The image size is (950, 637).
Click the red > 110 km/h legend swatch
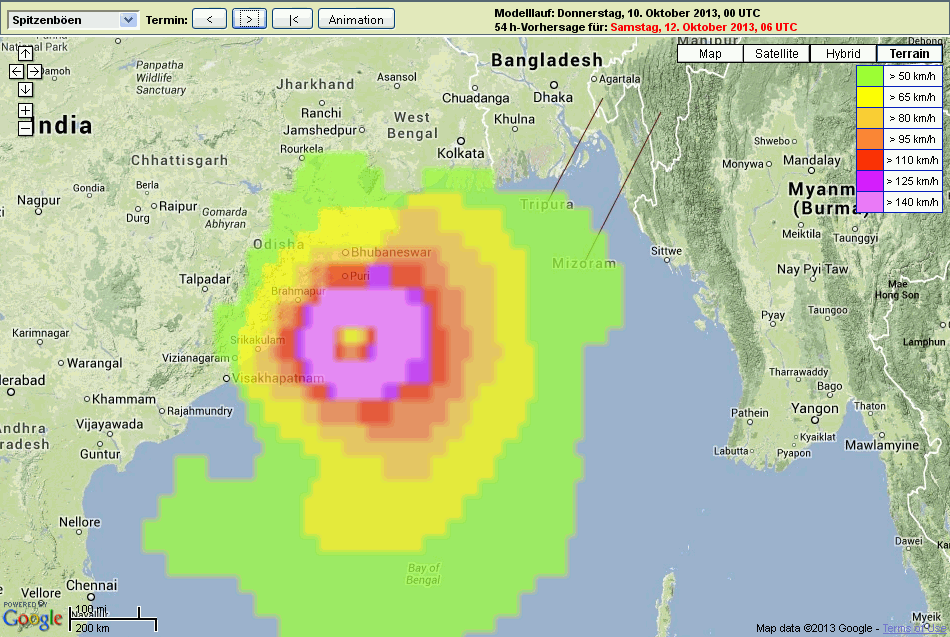(x=869, y=159)
